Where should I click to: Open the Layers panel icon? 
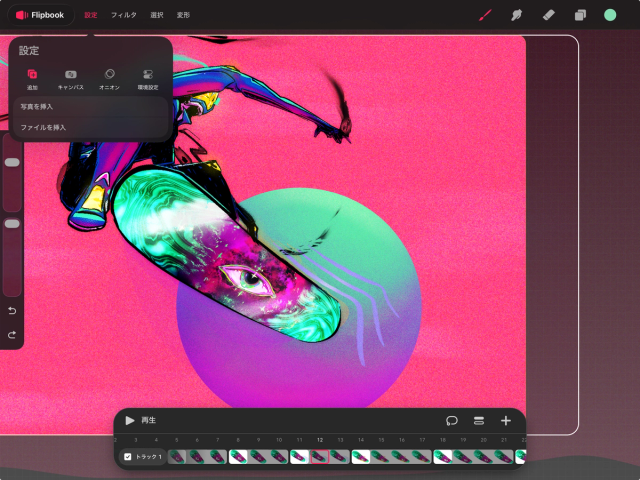(x=579, y=15)
